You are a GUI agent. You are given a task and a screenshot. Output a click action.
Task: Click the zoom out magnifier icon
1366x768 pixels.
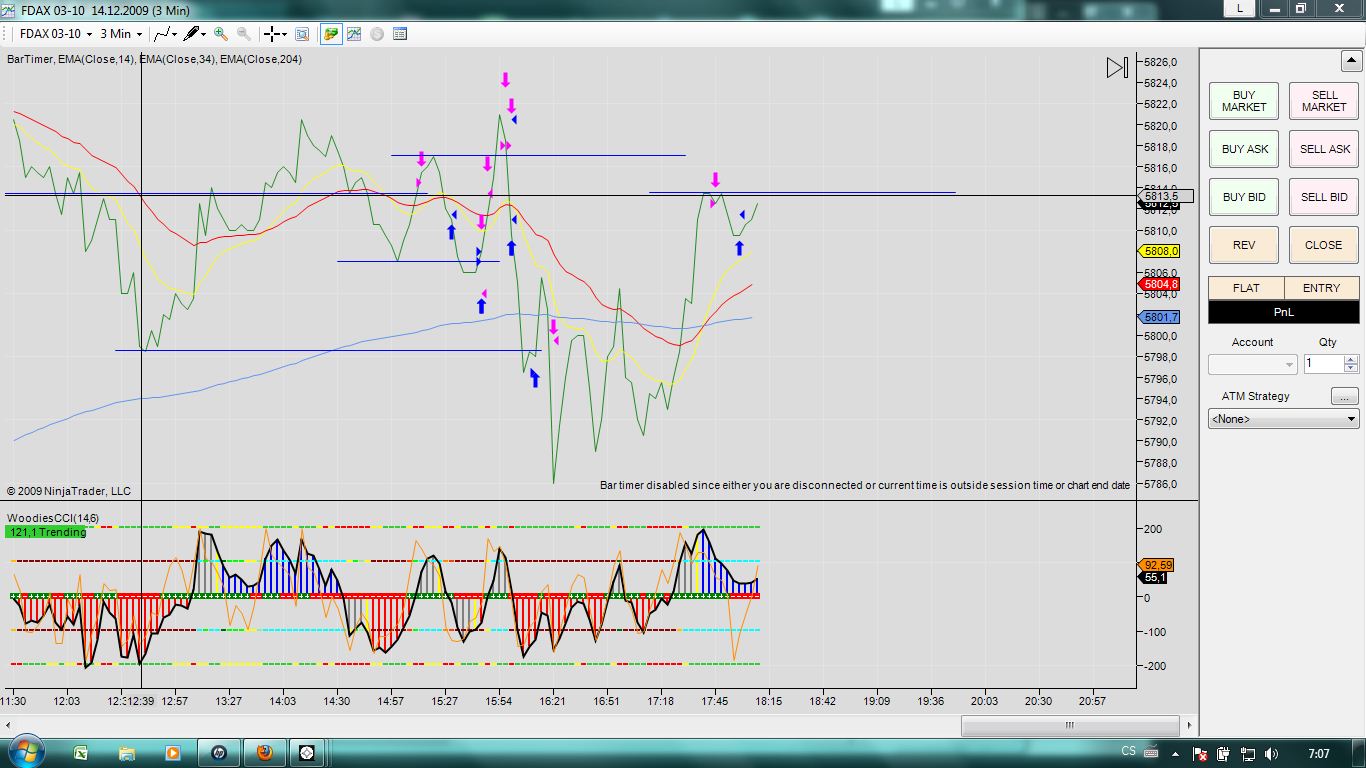[244, 34]
